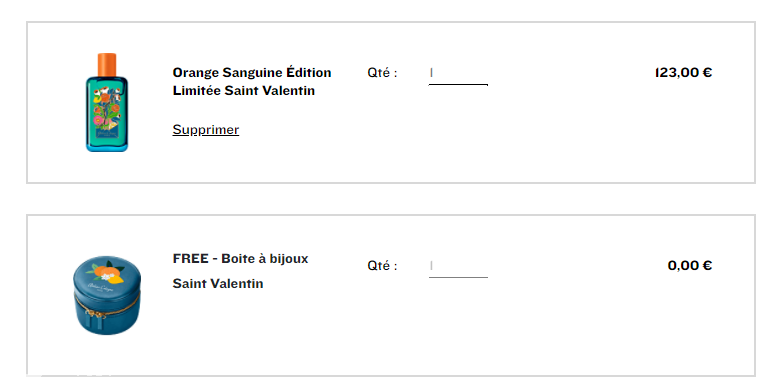This screenshot has height=390, width=780.
Task: Click the orange cap of the perfume bottle
Action: coord(106,65)
